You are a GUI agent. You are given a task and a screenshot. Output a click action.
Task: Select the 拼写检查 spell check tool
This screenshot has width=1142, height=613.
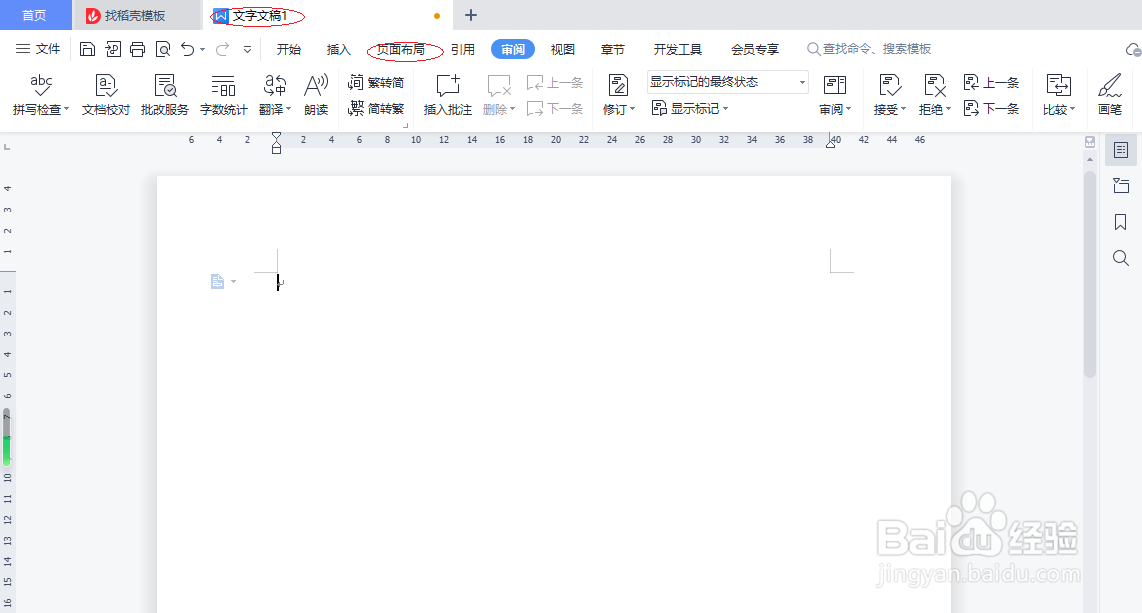tap(39, 95)
